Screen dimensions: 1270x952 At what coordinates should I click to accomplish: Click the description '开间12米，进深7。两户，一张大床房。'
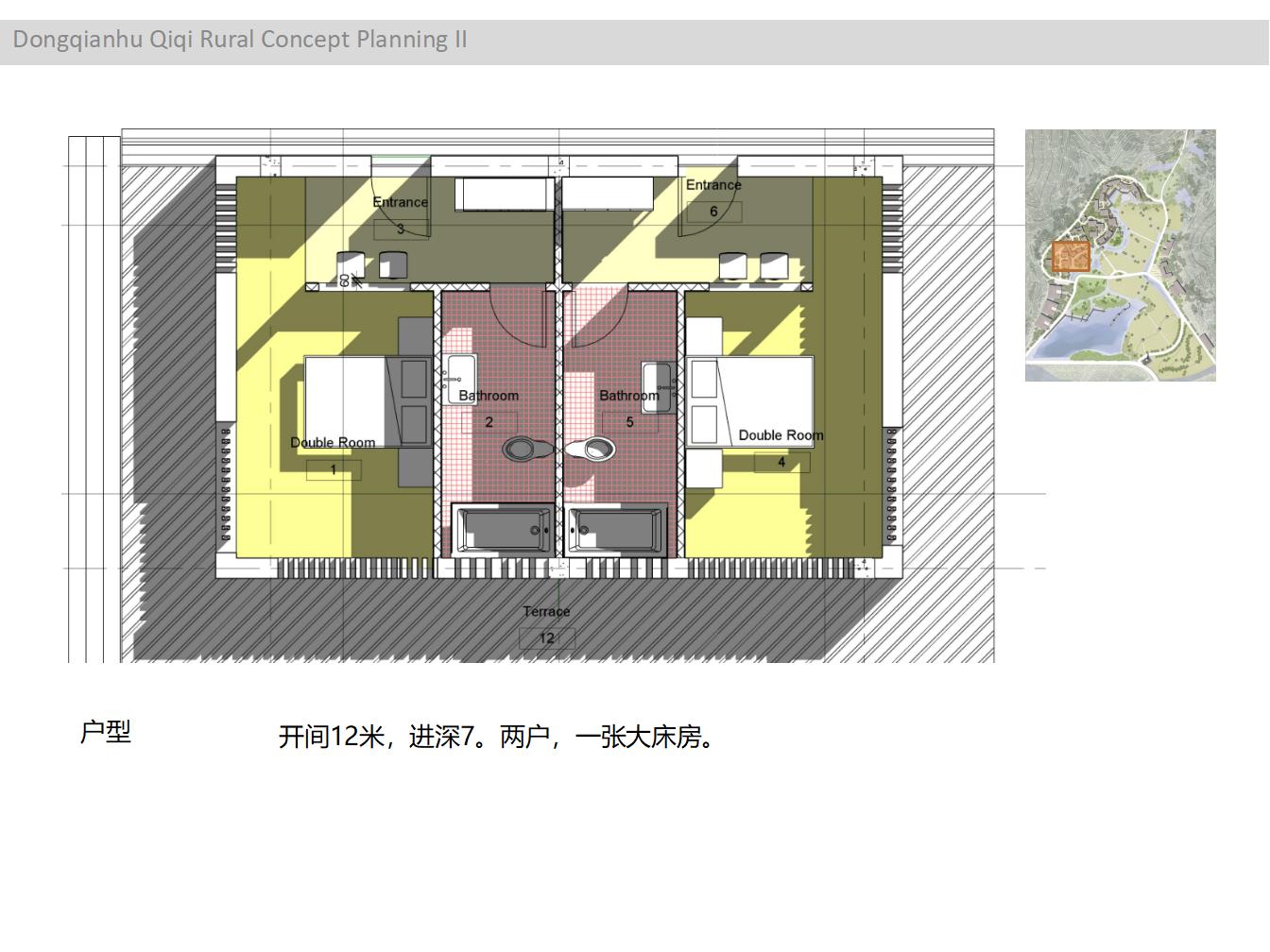(x=498, y=737)
